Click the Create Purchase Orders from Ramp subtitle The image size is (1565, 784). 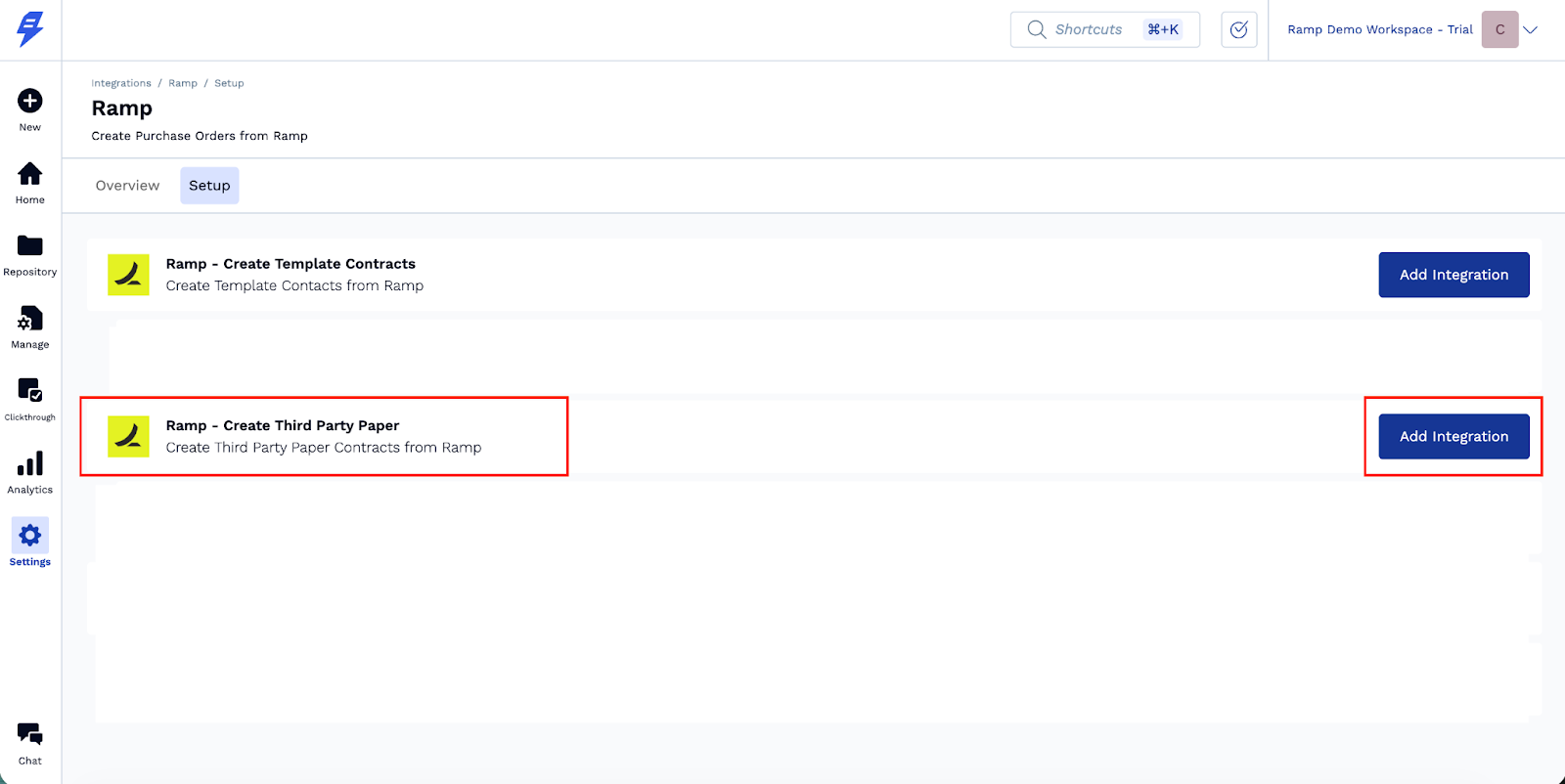[200, 136]
